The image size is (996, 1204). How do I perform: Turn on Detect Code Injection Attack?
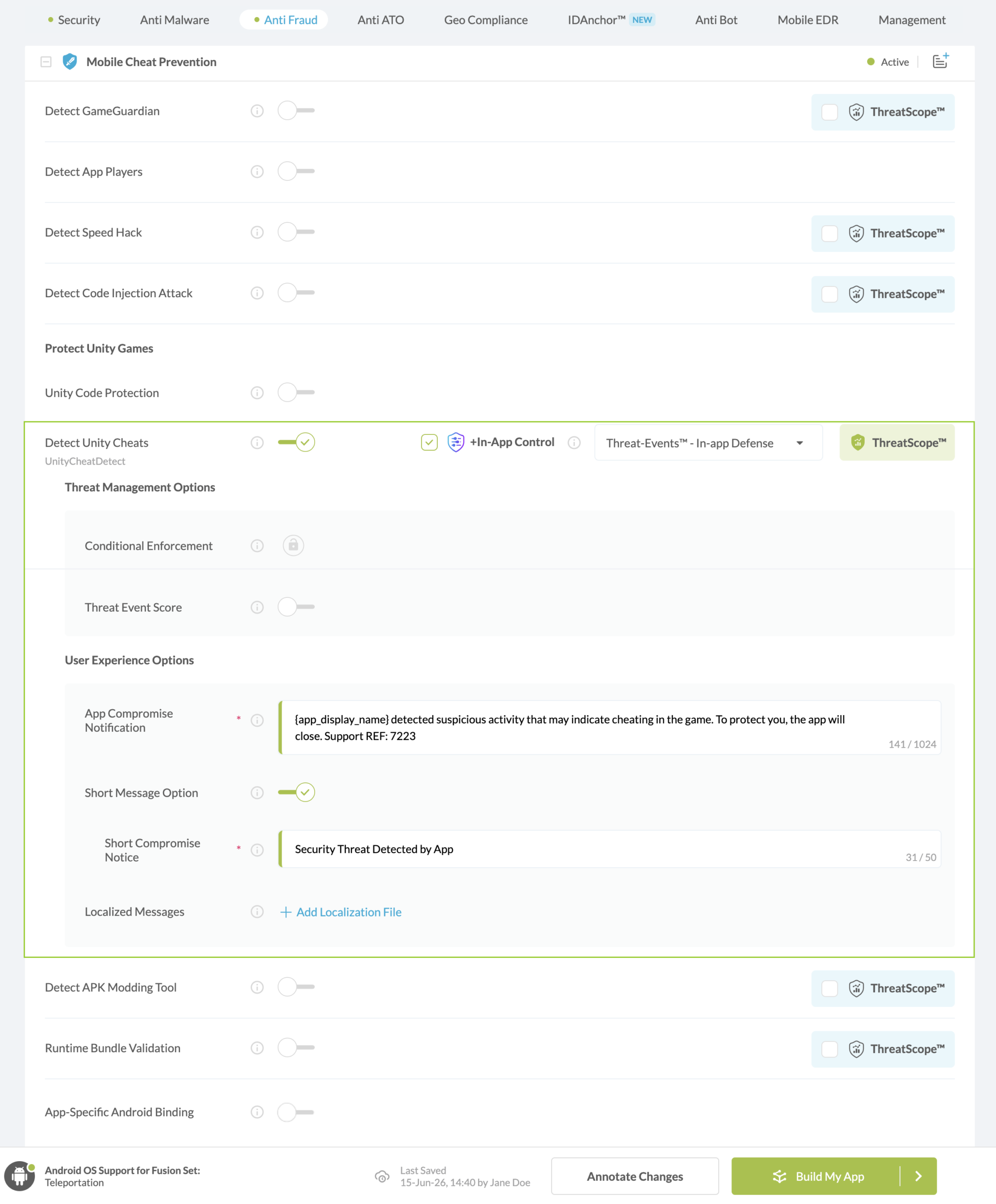[296, 292]
